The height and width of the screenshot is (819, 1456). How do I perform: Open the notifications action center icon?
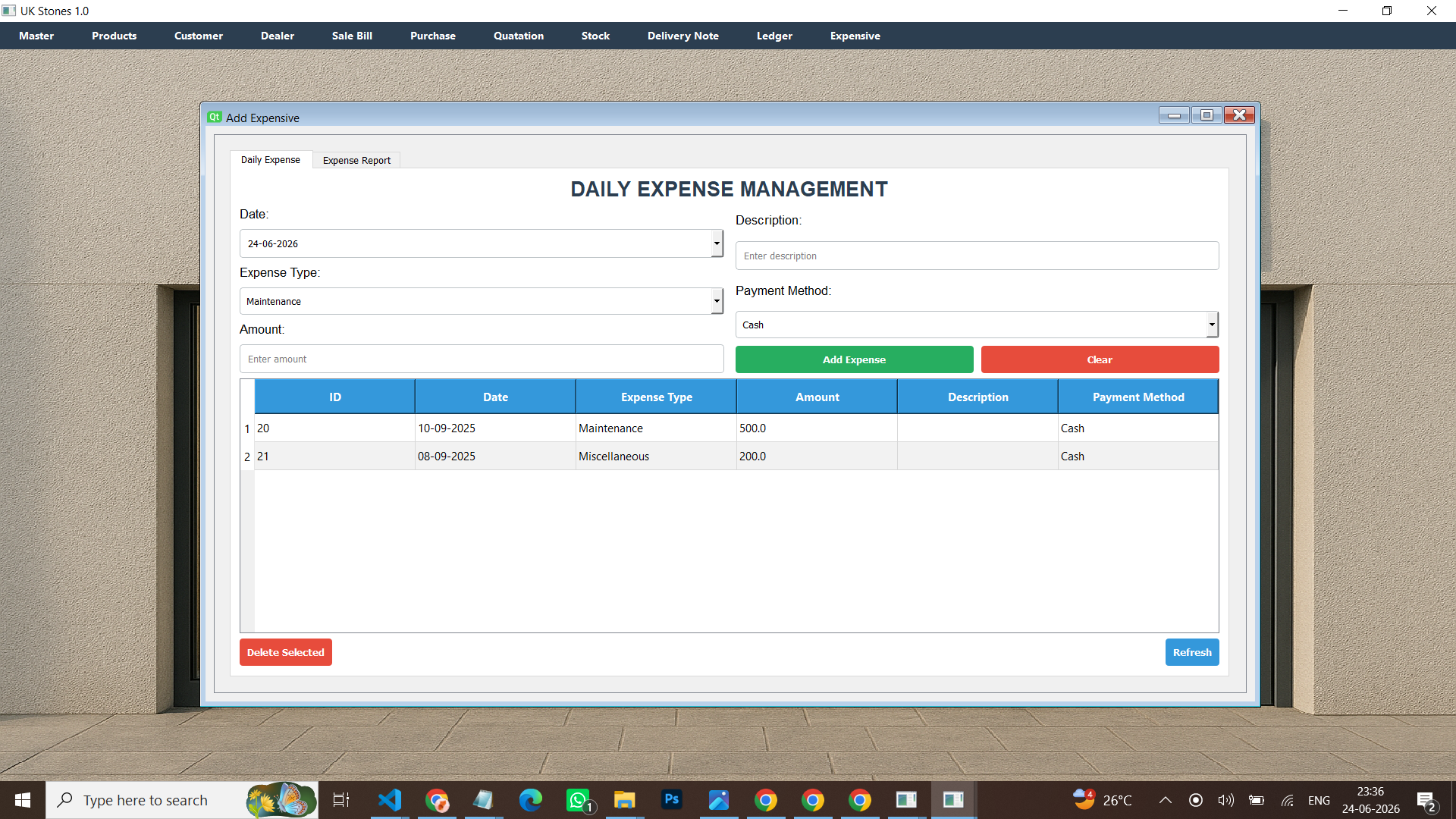point(1426,801)
